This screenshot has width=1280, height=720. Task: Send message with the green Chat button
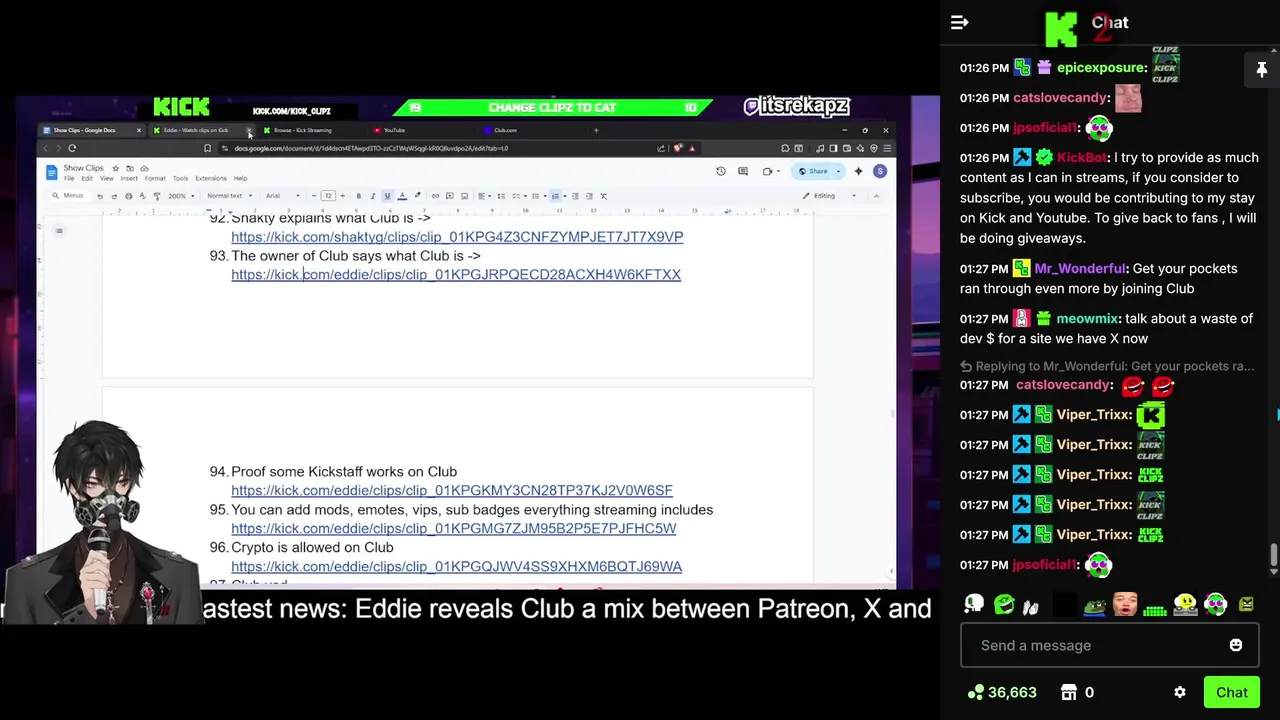[1231, 692]
